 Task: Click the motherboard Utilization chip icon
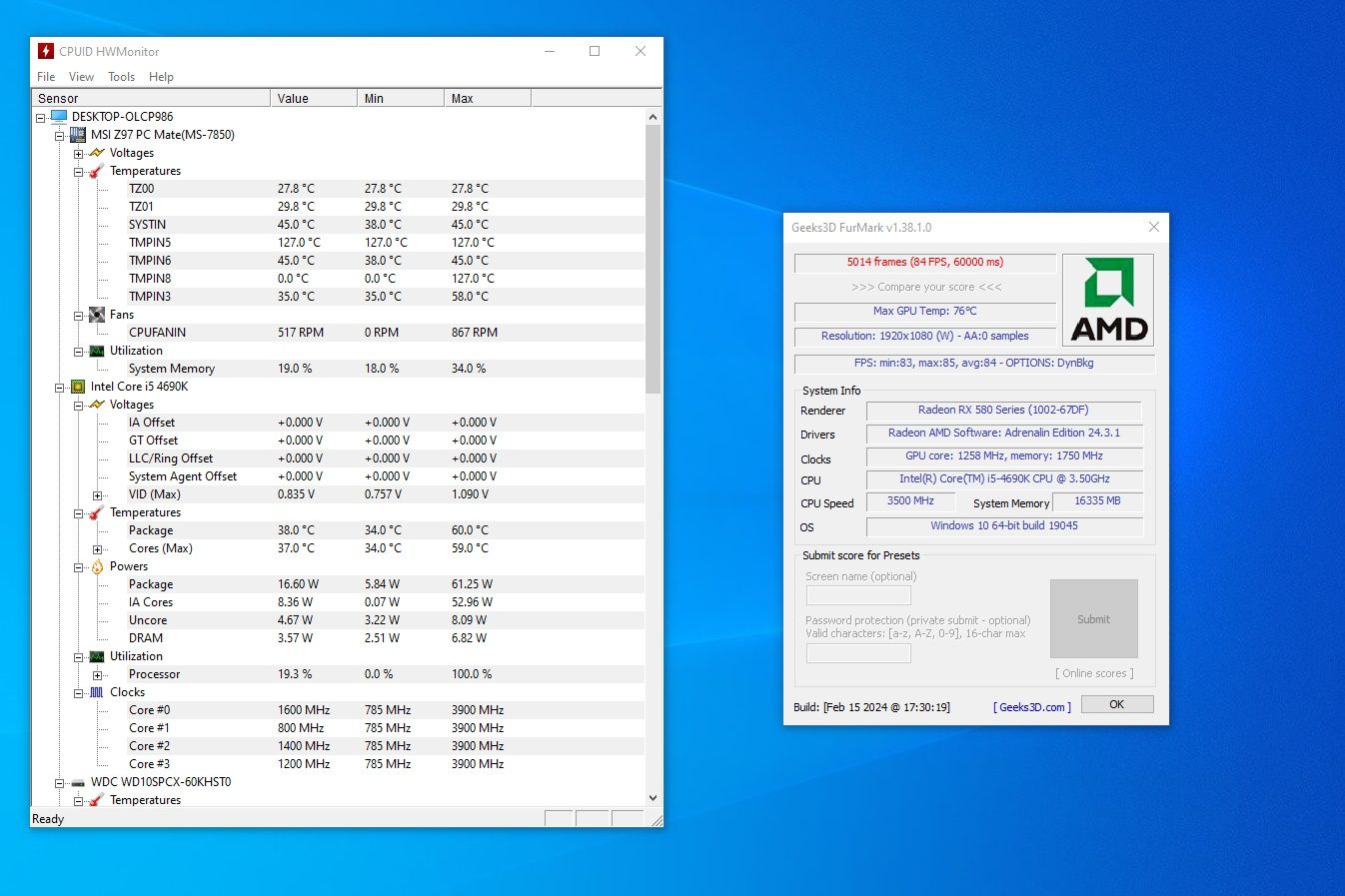[97, 351]
